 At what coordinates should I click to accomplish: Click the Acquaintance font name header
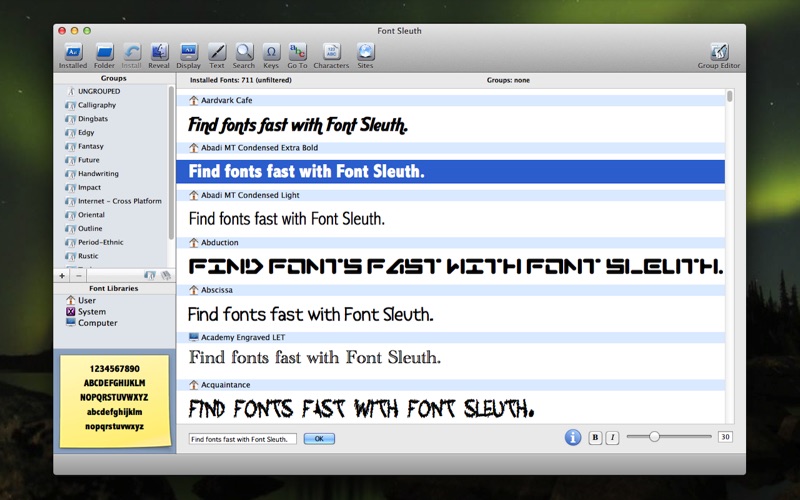pos(451,385)
